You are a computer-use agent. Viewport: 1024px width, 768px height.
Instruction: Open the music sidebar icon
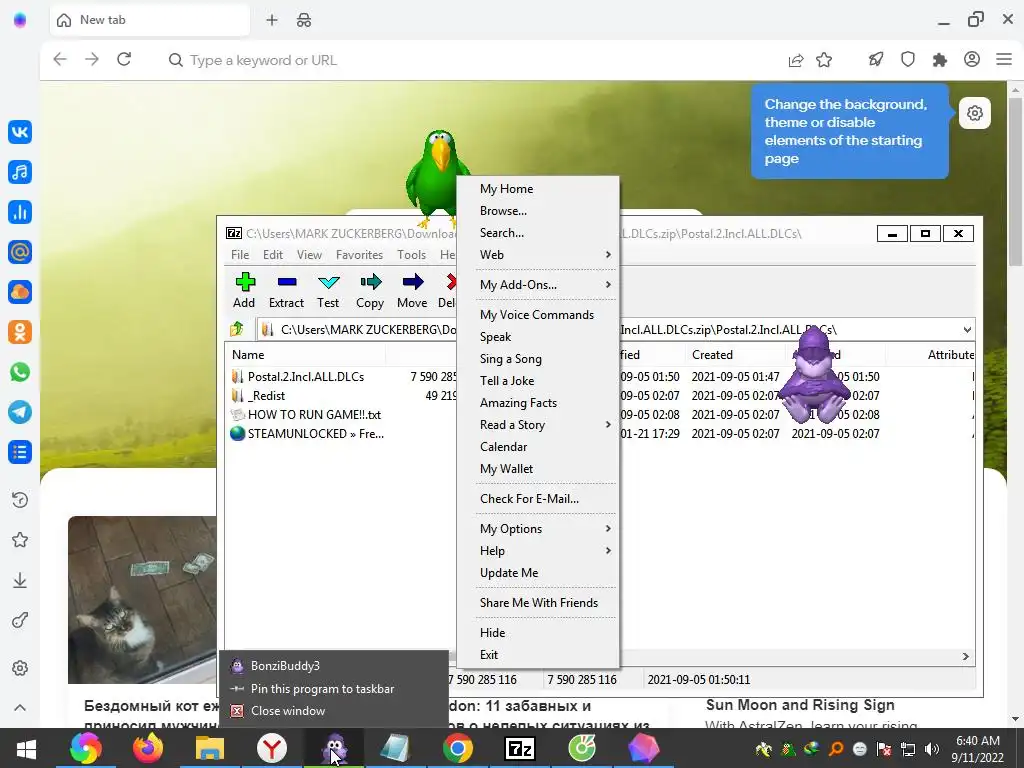[20, 172]
